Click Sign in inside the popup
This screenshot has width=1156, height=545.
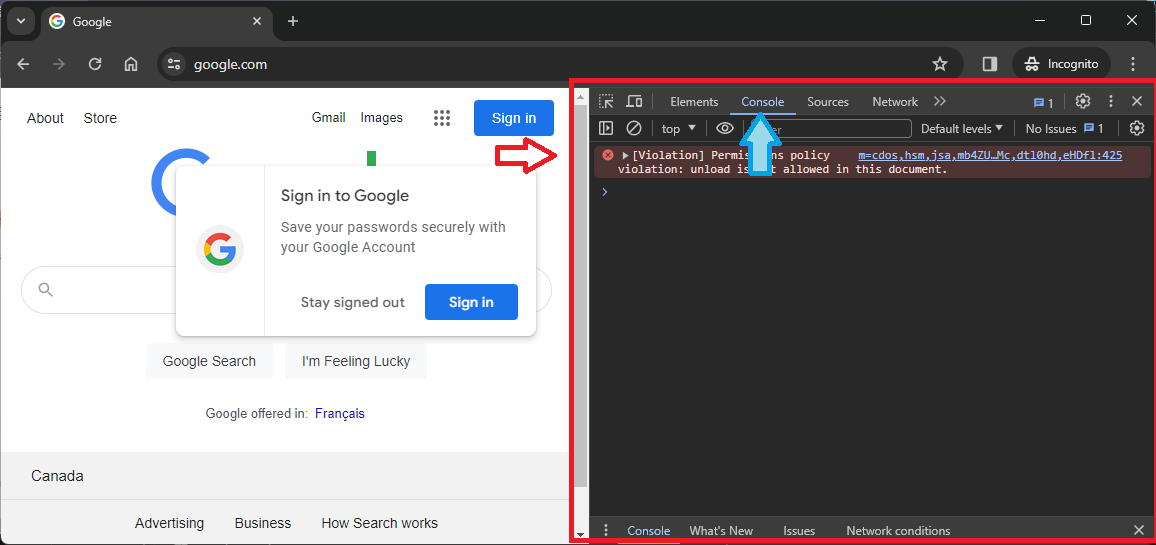(x=471, y=302)
